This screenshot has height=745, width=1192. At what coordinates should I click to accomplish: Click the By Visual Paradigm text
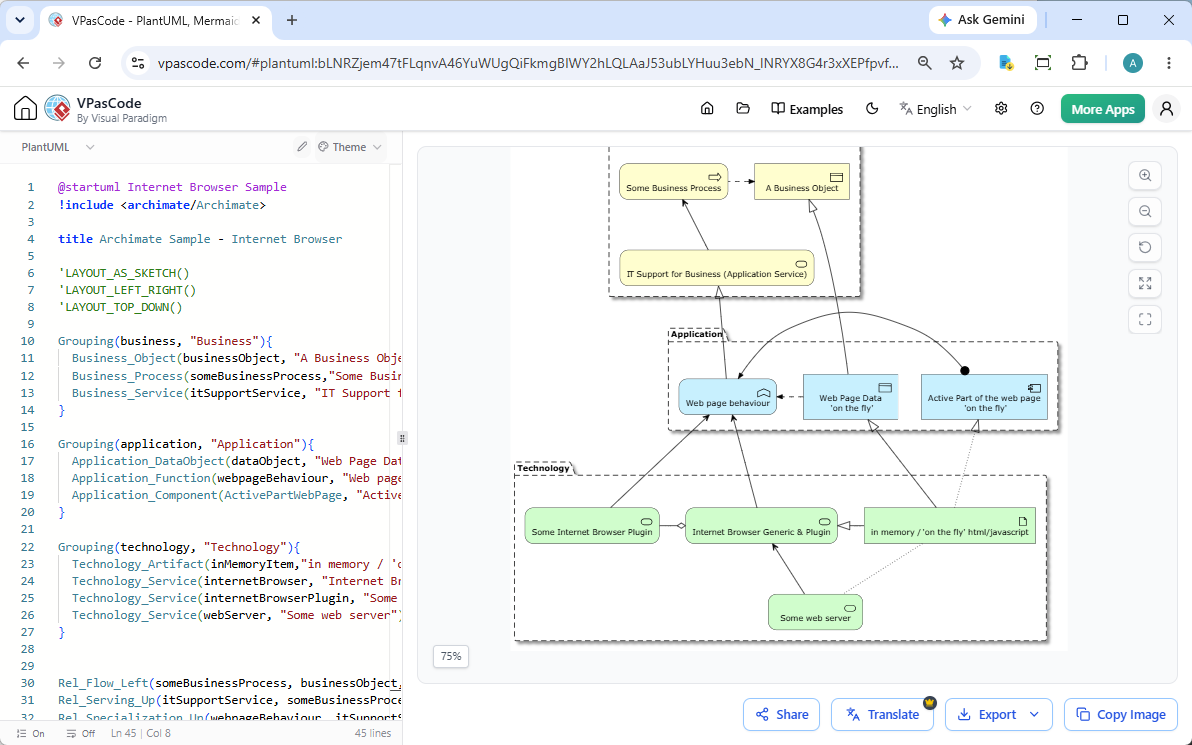(122, 119)
